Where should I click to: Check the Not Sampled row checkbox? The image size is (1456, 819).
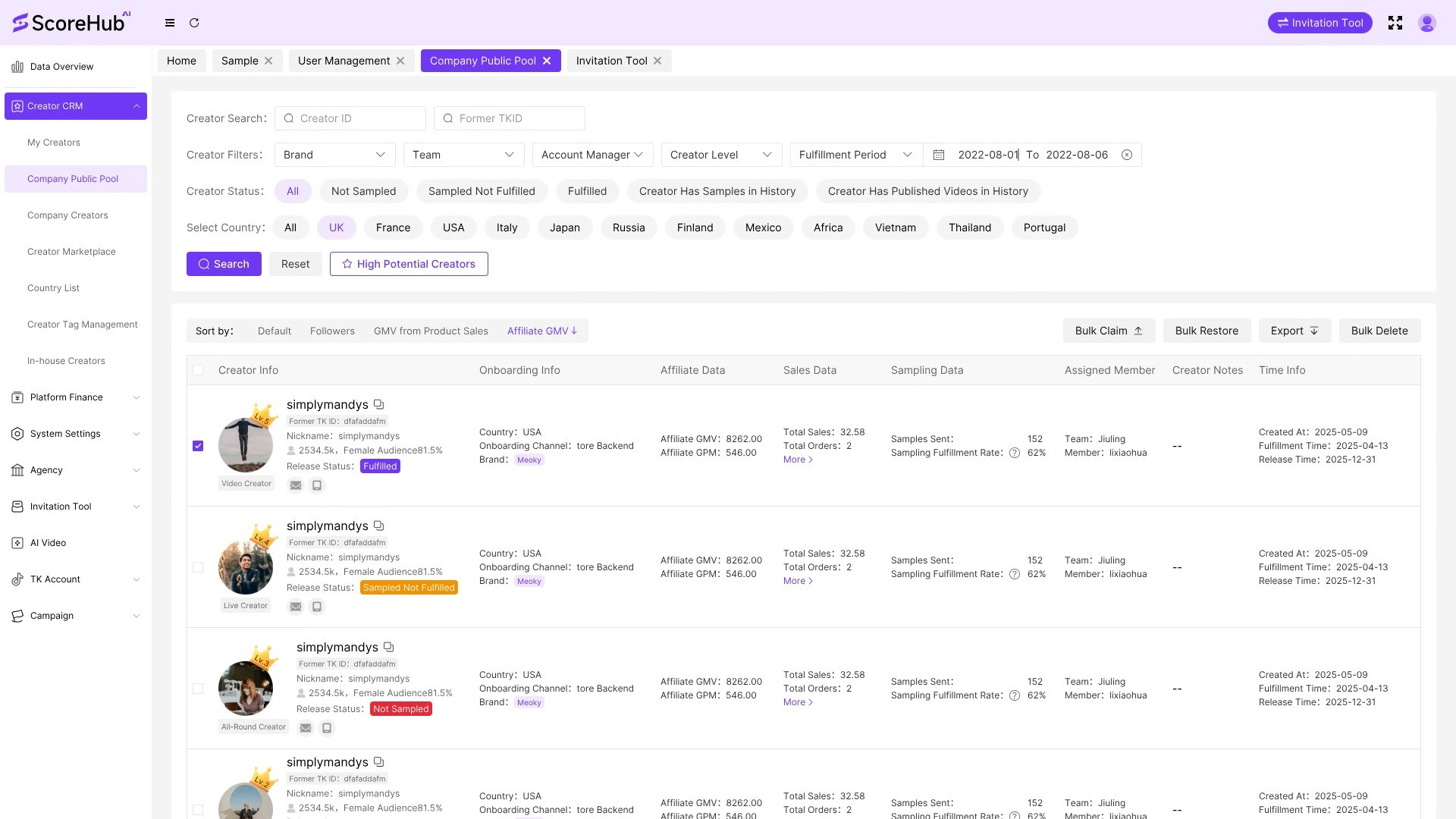[198, 689]
